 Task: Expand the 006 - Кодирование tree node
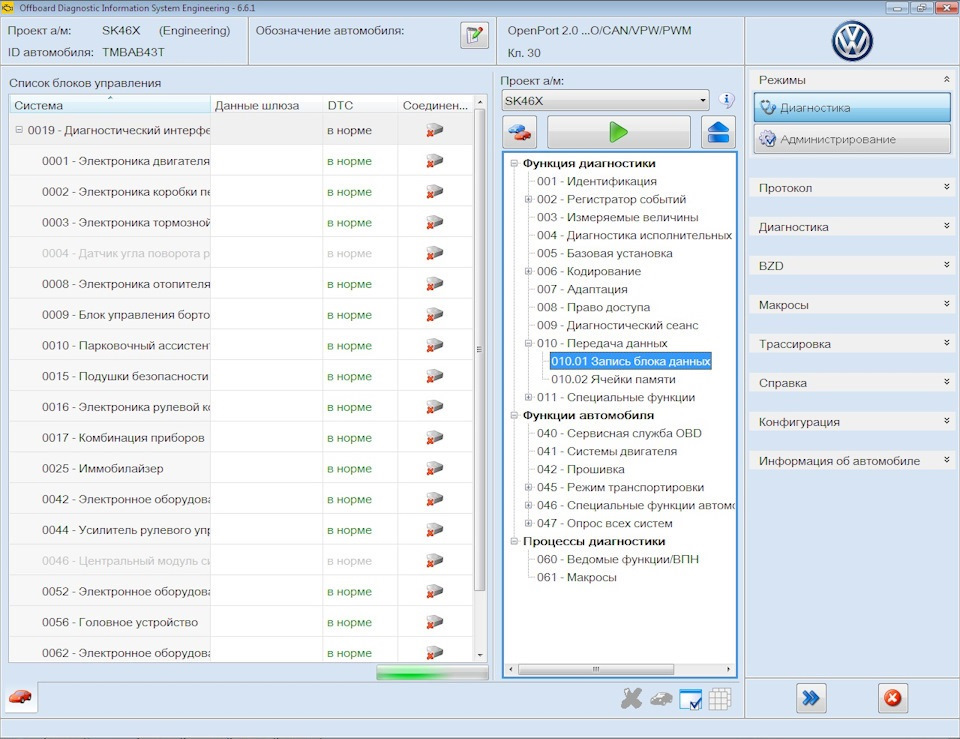[528, 271]
